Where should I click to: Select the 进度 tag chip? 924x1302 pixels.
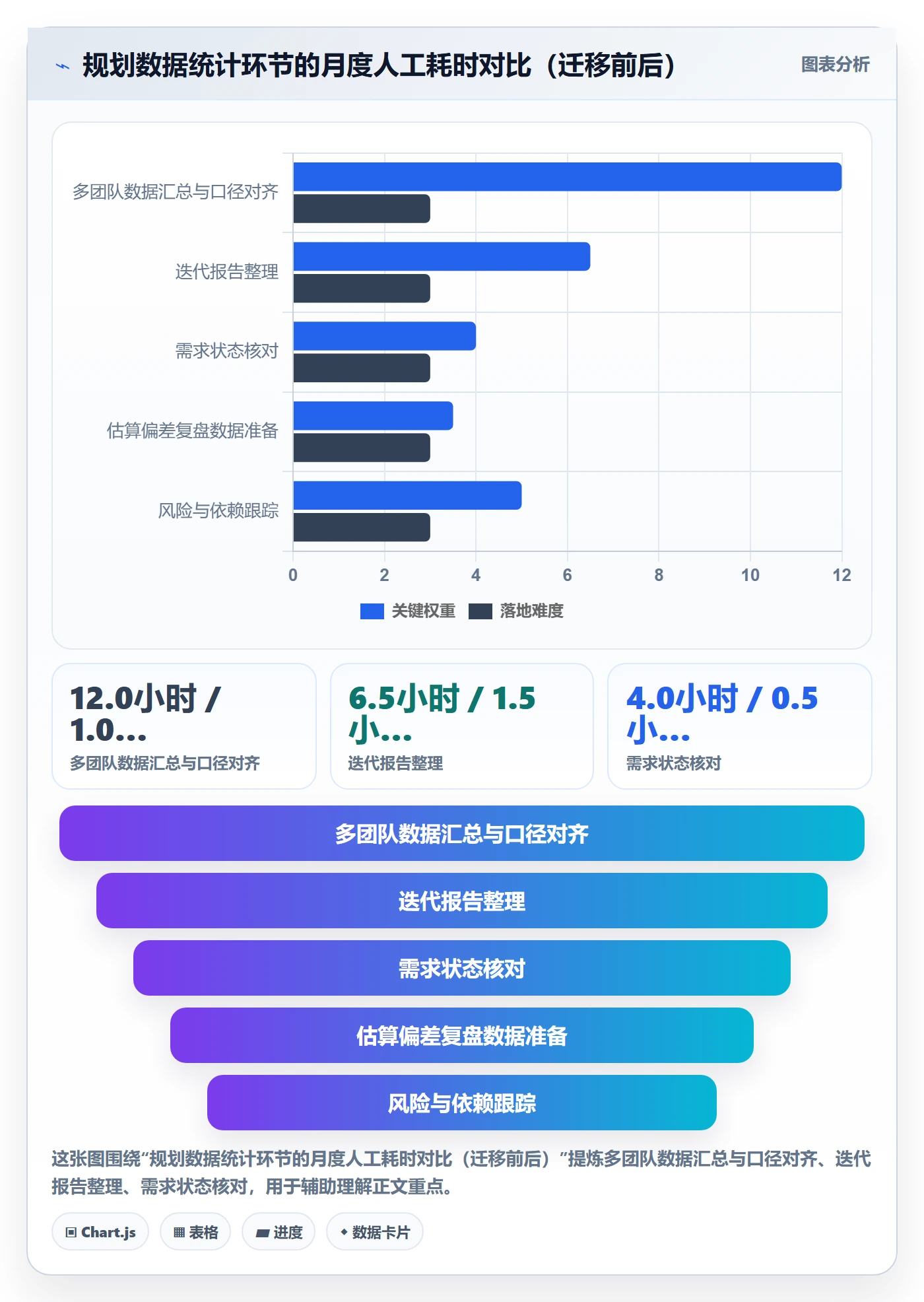click(279, 1232)
